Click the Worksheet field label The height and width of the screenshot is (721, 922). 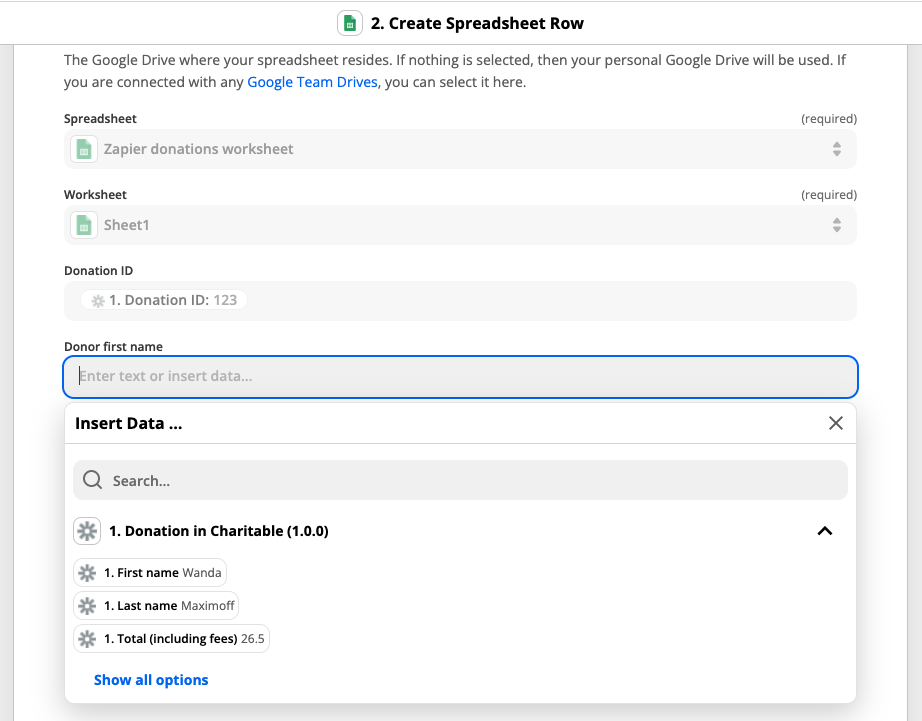(95, 195)
